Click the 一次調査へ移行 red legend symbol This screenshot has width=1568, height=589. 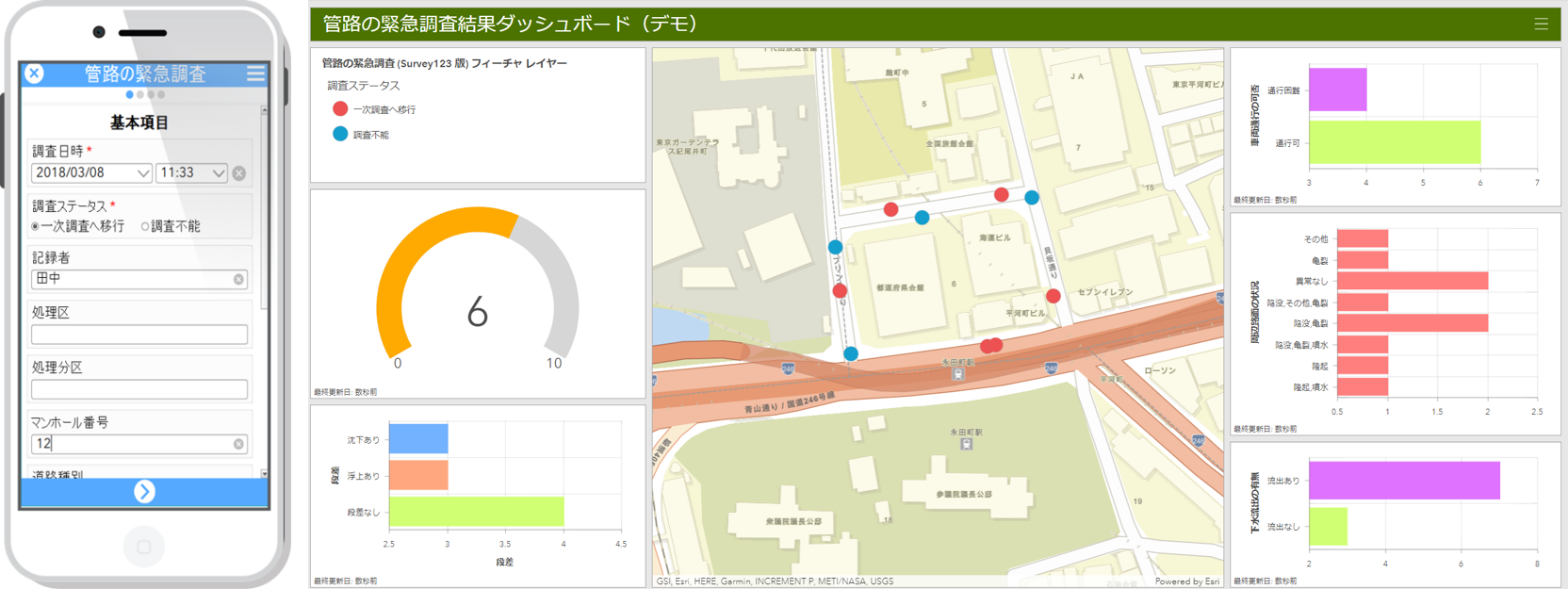pos(340,109)
